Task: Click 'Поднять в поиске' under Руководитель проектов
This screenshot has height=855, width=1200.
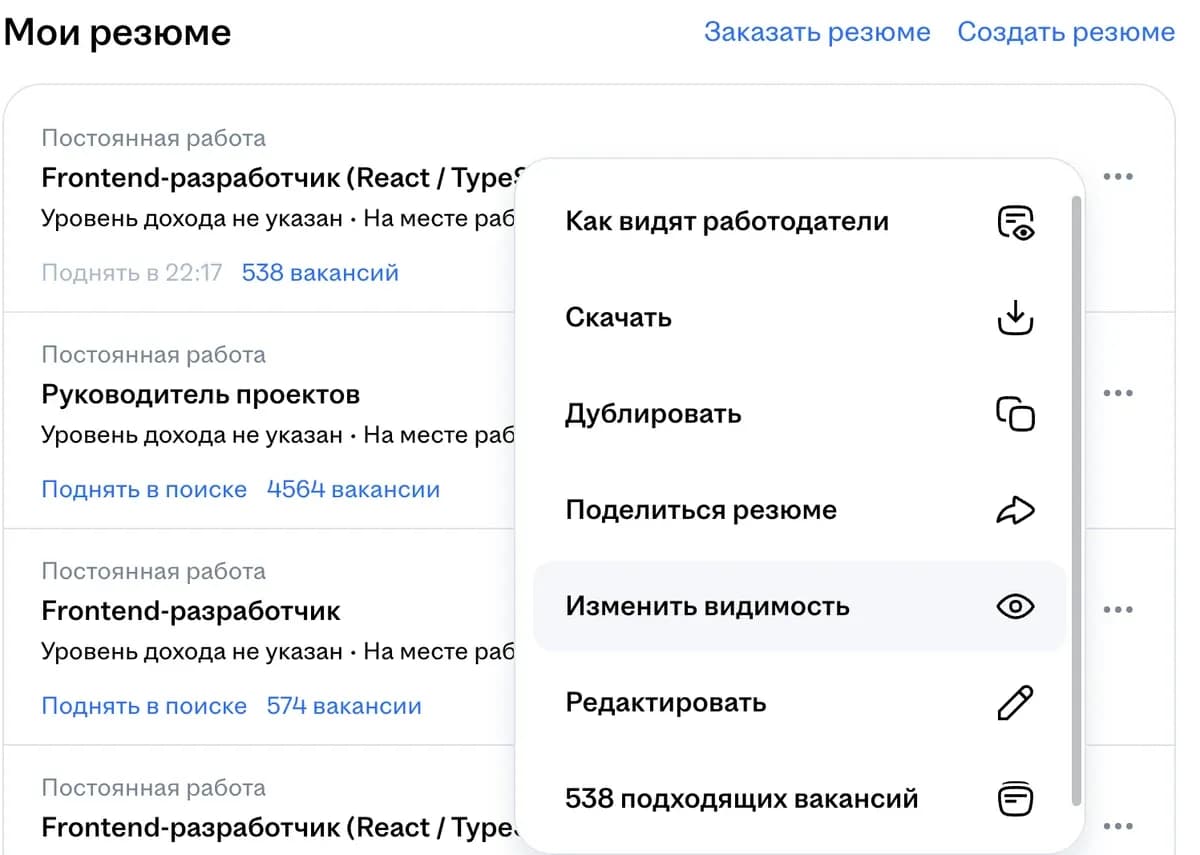Action: click(x=144, y=489)
